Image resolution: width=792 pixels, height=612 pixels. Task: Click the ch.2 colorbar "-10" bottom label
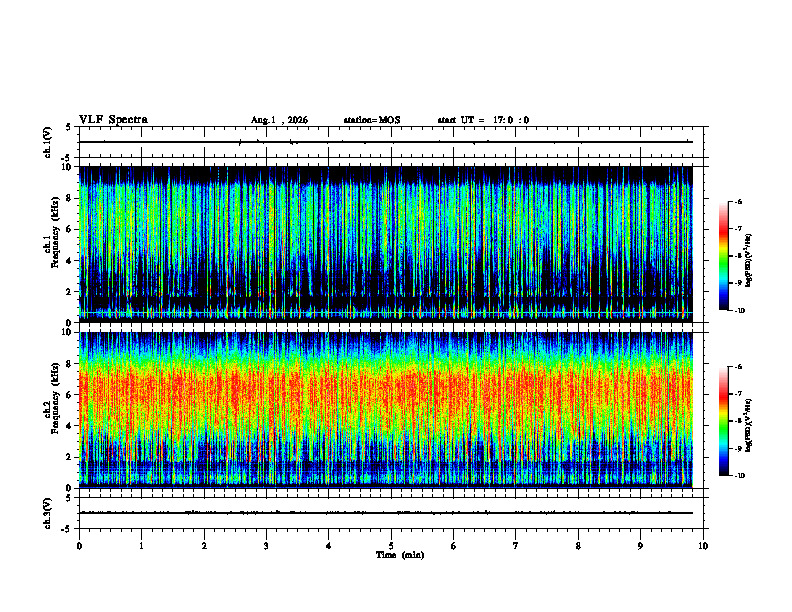(739, 476)
